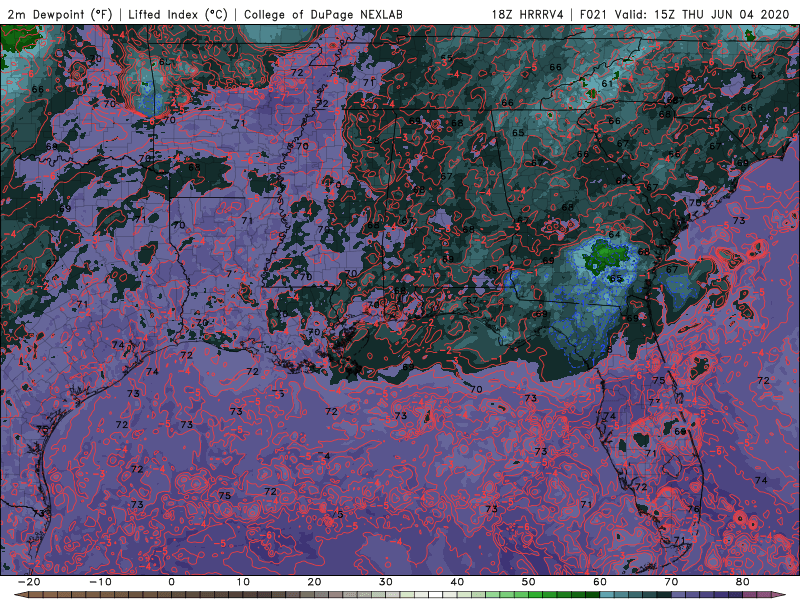Click the "Lifted Index (°C)" header label

(x=178, y=14)
